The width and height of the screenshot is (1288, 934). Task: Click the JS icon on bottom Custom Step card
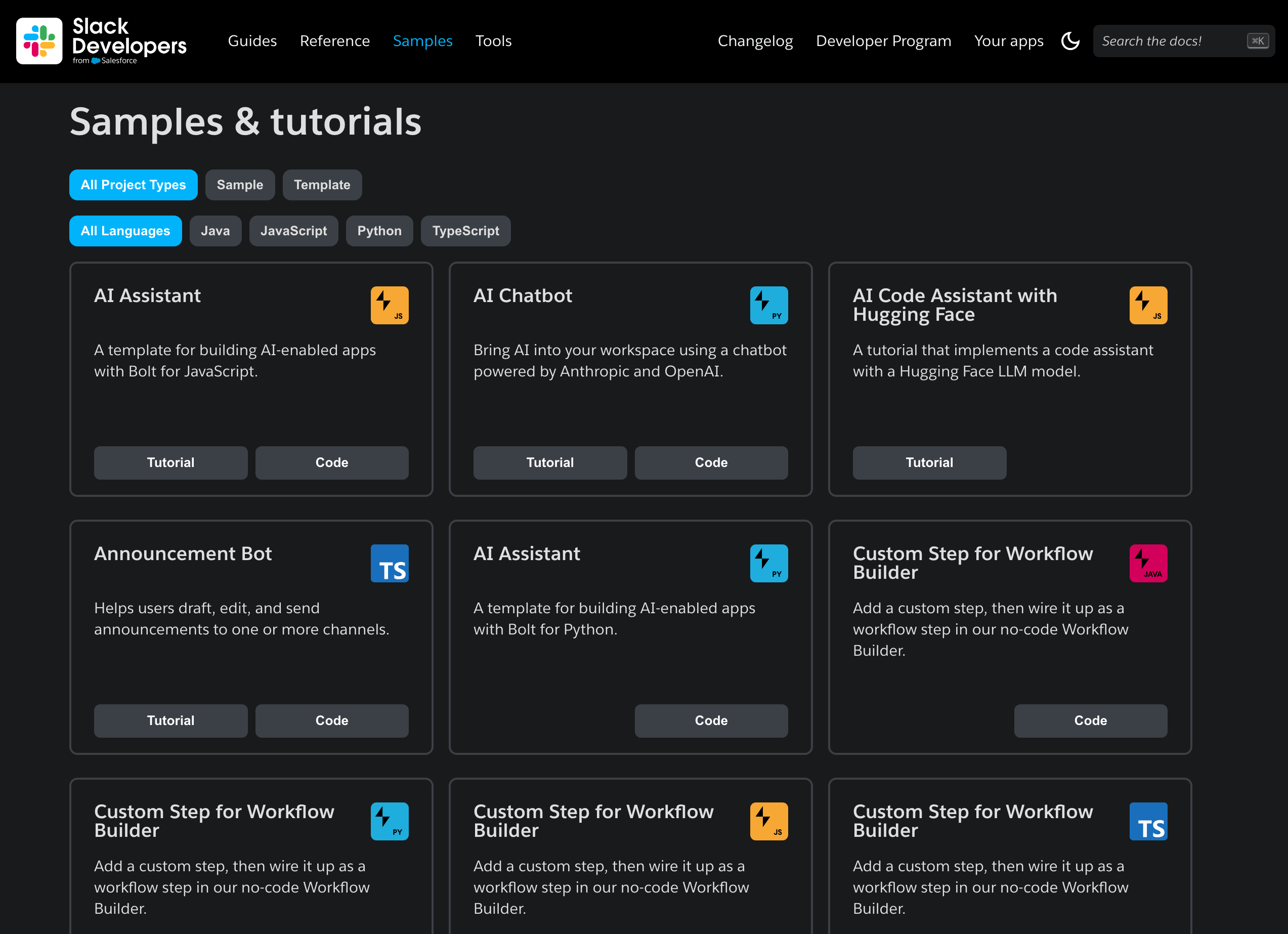(768, 821)
